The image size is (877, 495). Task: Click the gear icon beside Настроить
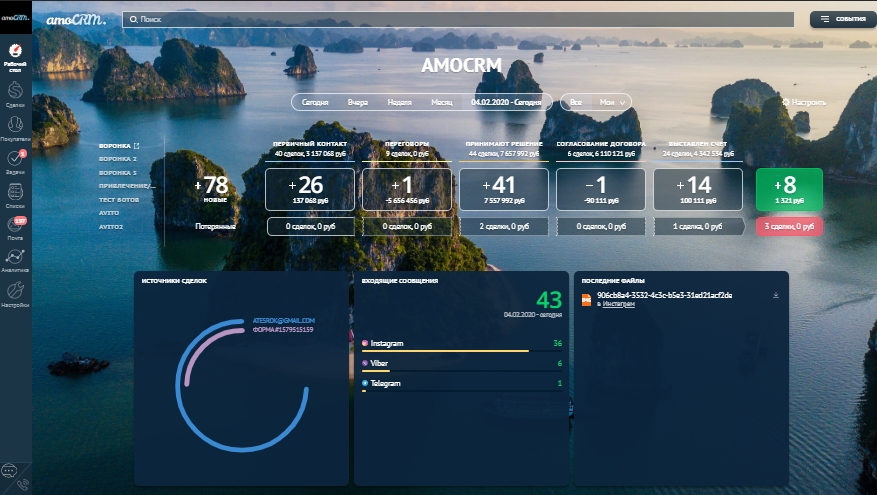(x=786, y=102)
